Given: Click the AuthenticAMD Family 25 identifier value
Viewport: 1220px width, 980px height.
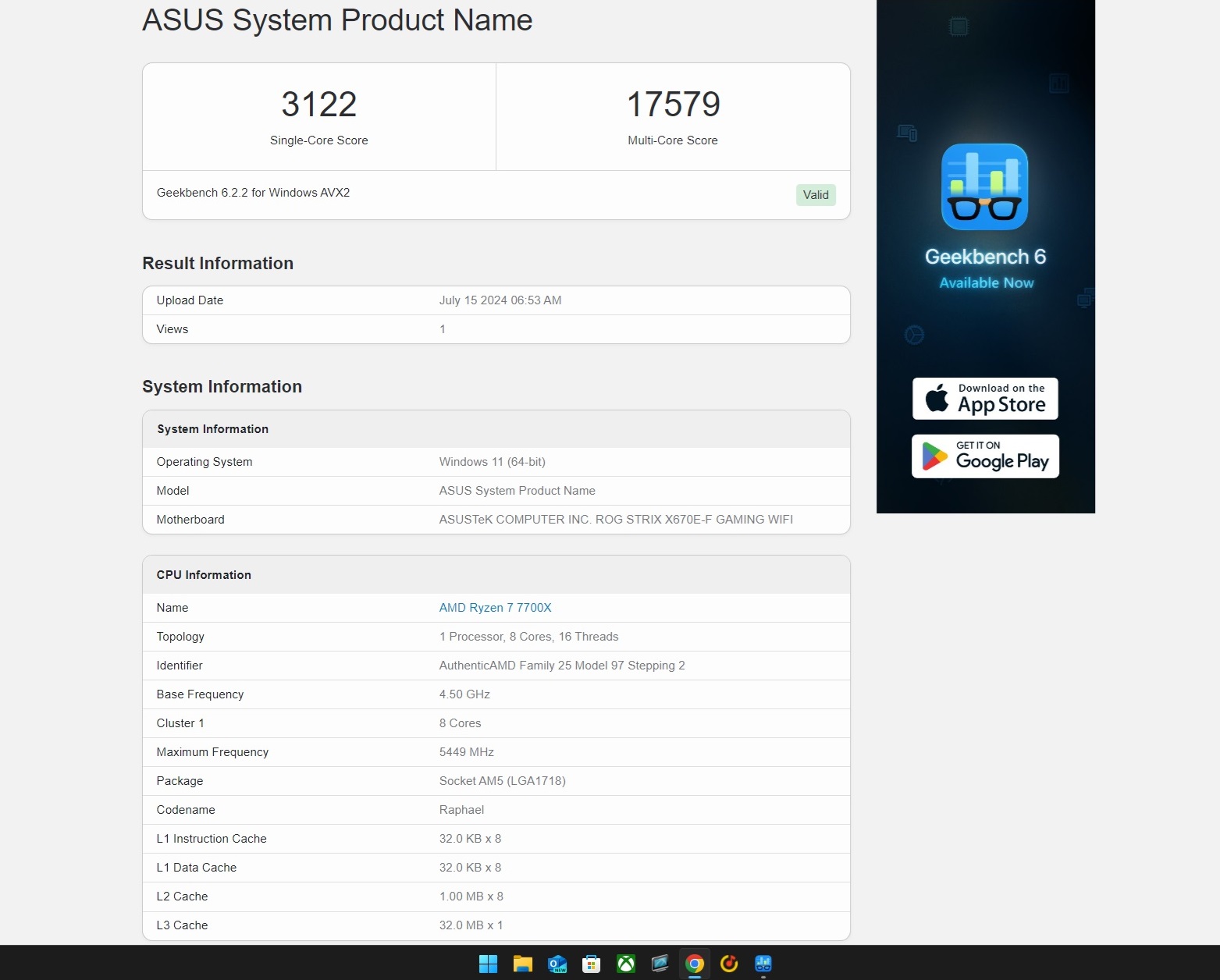Looking at the screenshot, I should pyautogui.click(x=562, y=666).
